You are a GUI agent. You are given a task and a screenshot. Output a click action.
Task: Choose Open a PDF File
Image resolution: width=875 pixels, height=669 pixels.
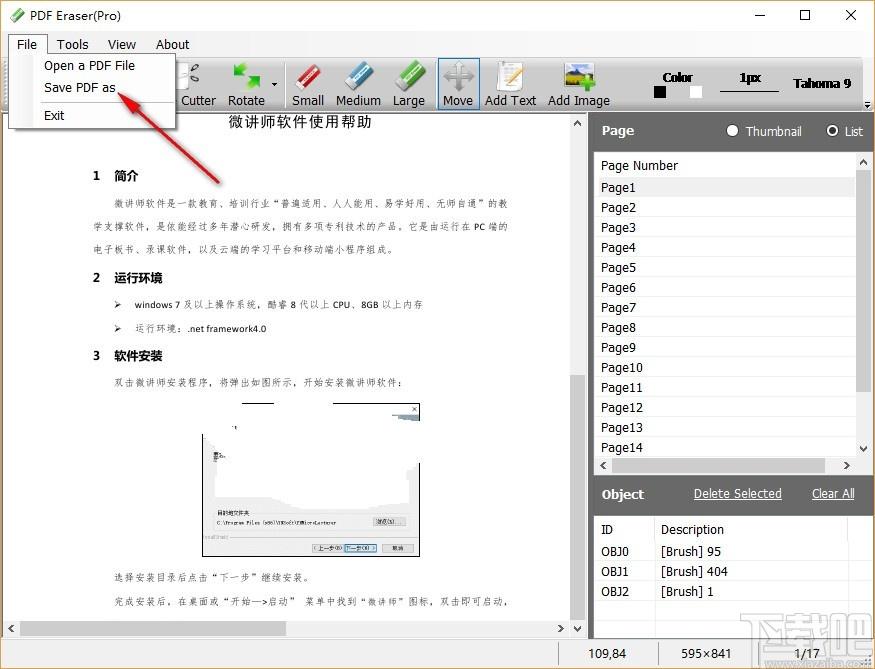(89, 66)
